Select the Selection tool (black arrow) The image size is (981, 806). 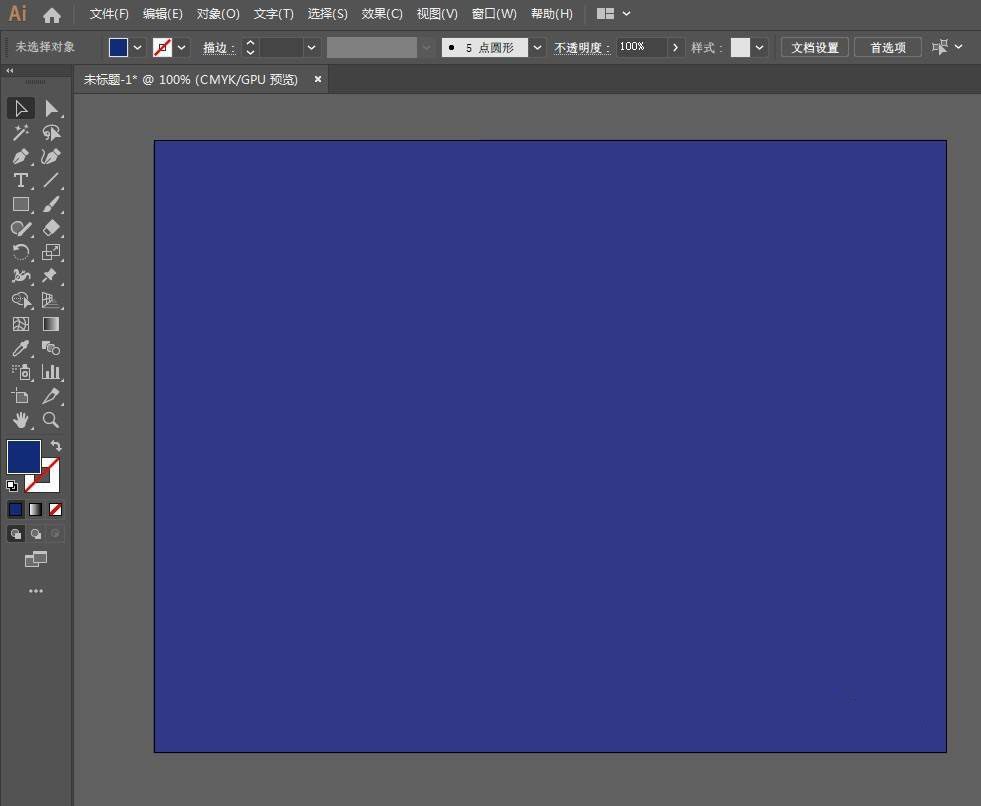[x=21, y=108]
